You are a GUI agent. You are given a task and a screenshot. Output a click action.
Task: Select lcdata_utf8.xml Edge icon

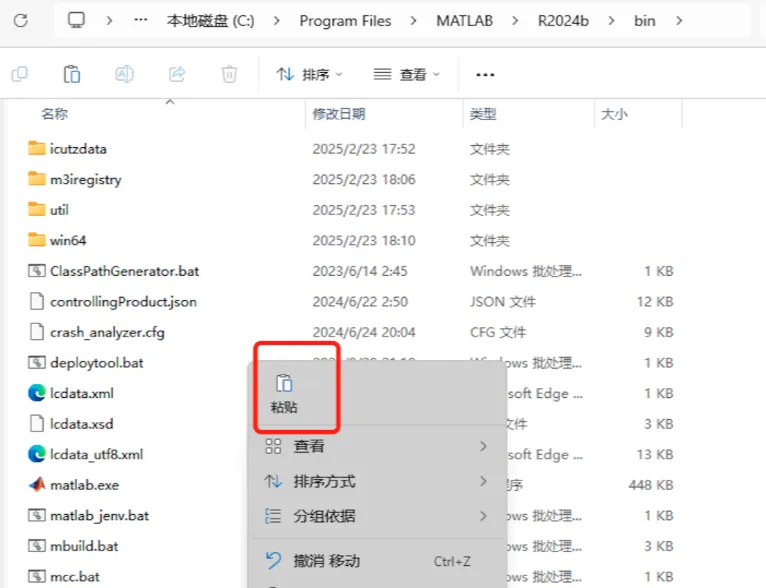(x=37, y=454)
